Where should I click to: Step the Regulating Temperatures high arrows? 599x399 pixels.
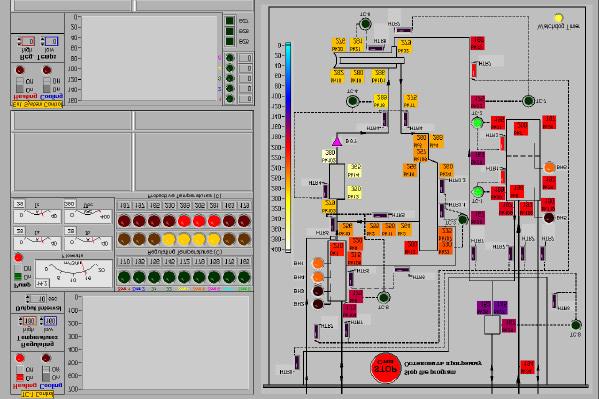click(x=21, y=321)
